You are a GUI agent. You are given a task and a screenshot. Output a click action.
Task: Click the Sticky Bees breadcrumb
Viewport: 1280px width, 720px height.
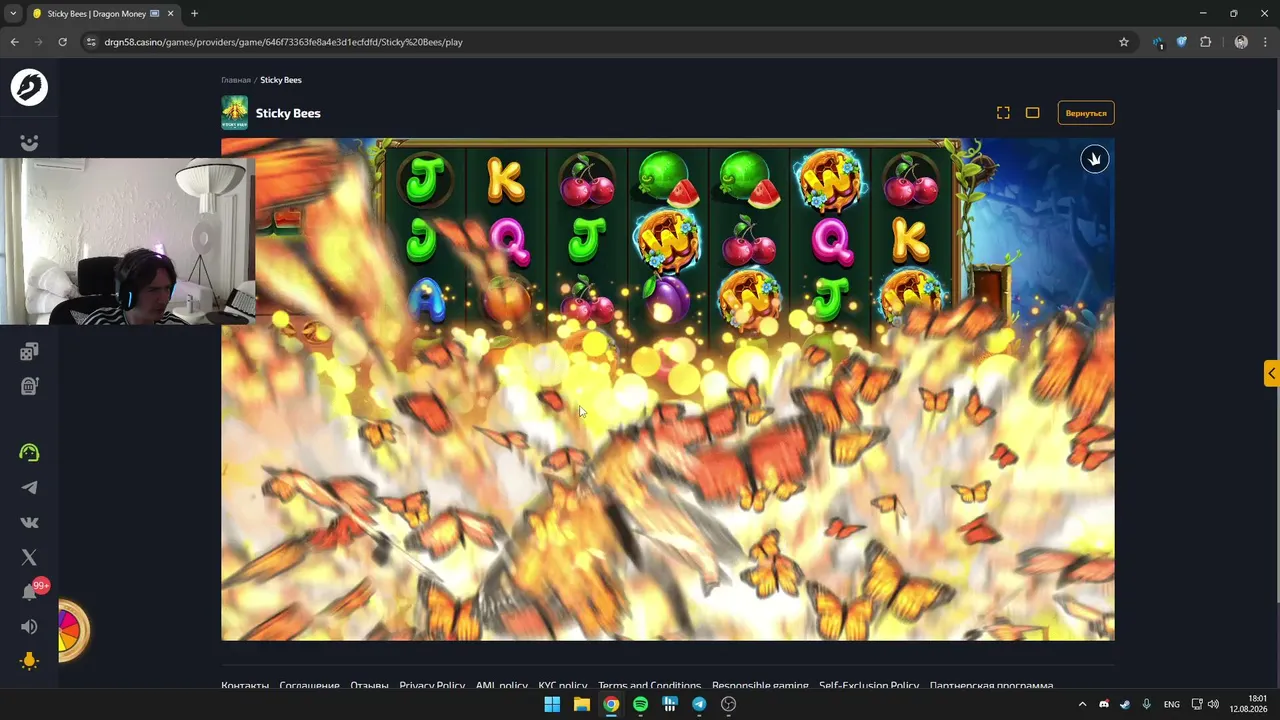point(281,80)
